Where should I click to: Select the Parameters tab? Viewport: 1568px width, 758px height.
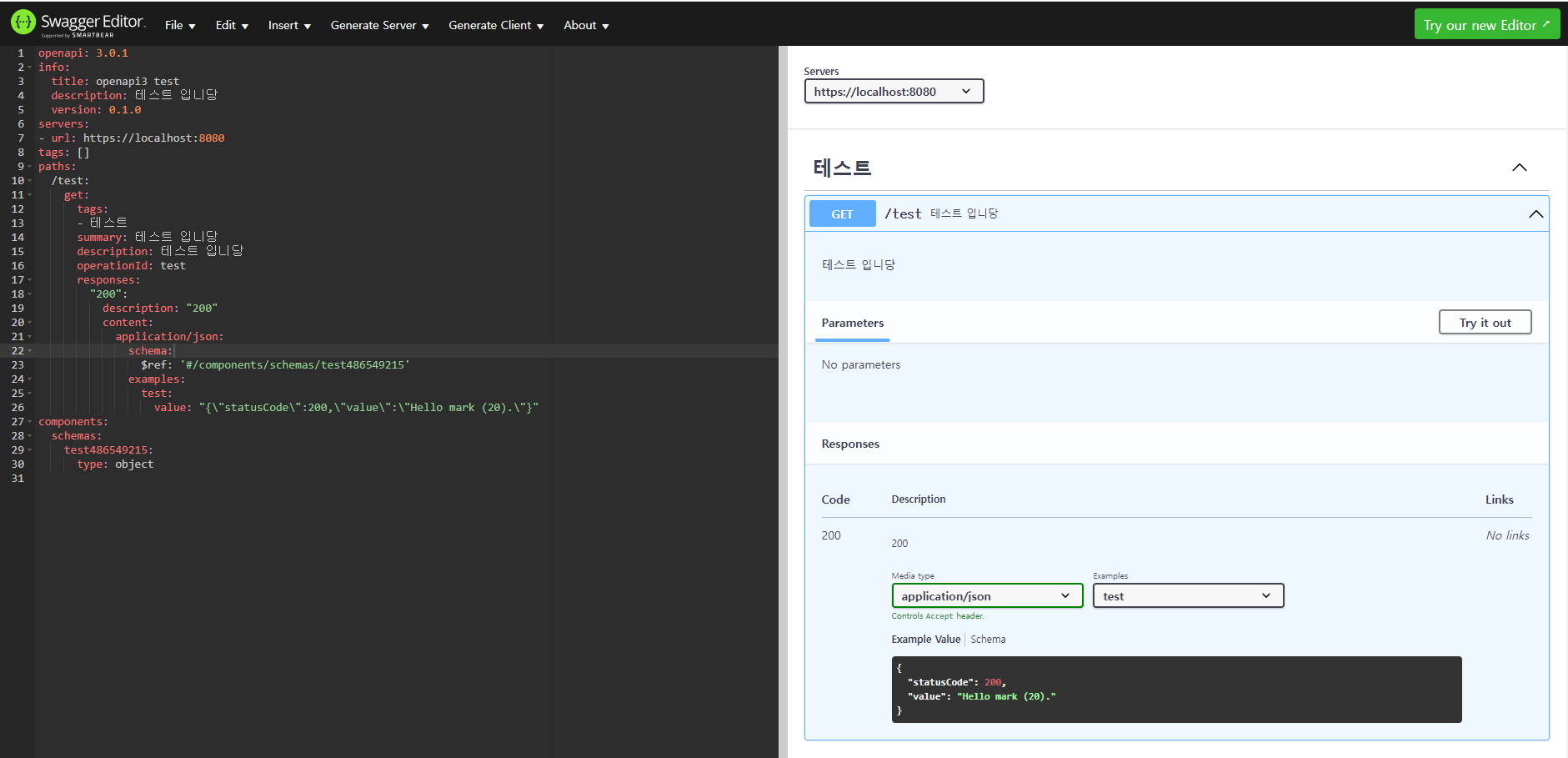[x=852, y=323]
